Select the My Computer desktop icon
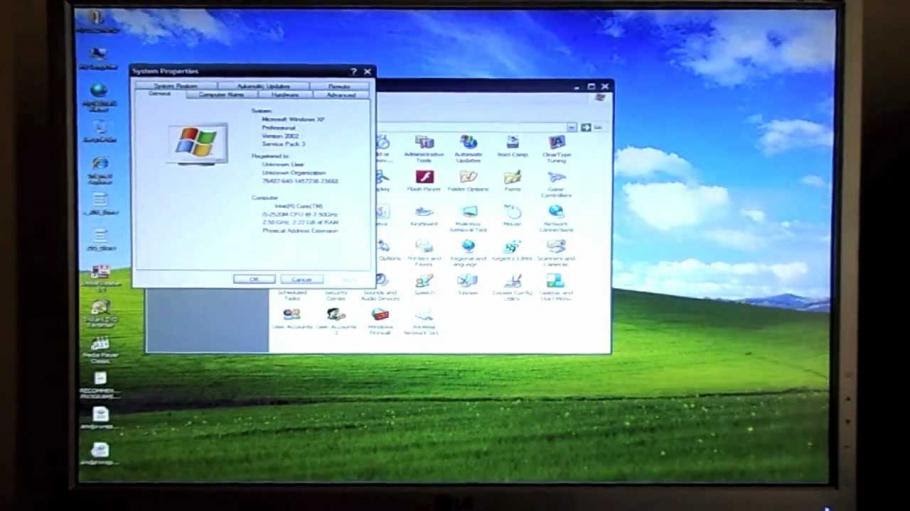The height and width of the screenshot is (511, 910). click(x=98, y=59)
